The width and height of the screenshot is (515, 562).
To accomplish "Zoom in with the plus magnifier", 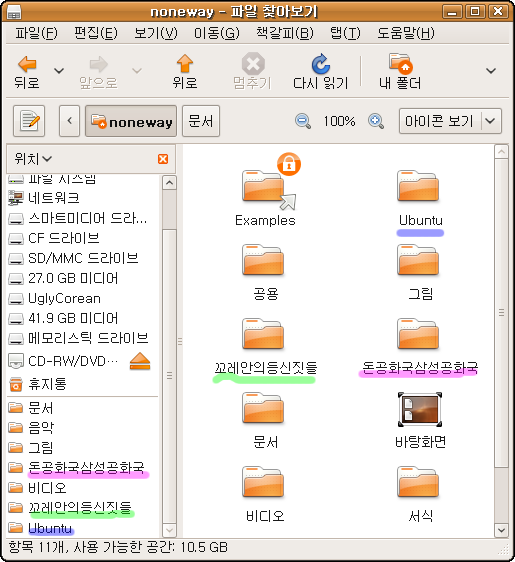I will 376,121.
